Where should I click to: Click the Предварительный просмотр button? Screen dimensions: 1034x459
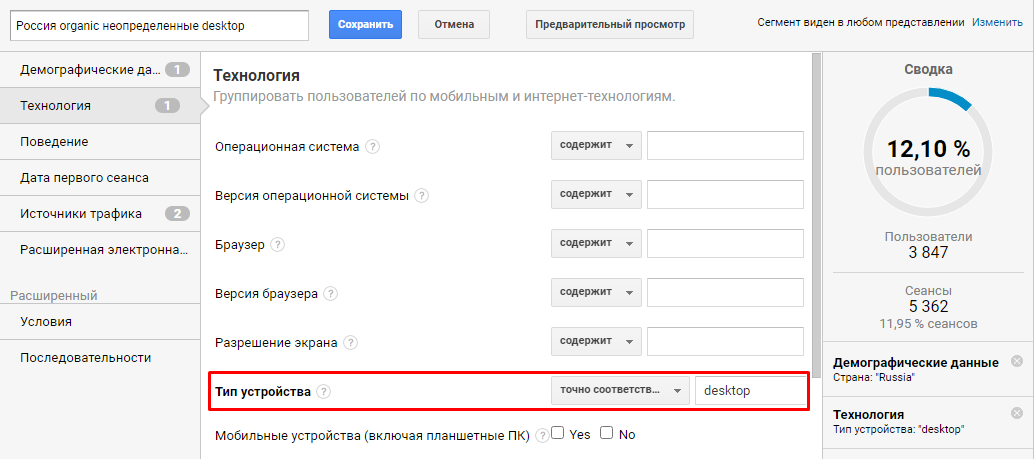point(610,24)
